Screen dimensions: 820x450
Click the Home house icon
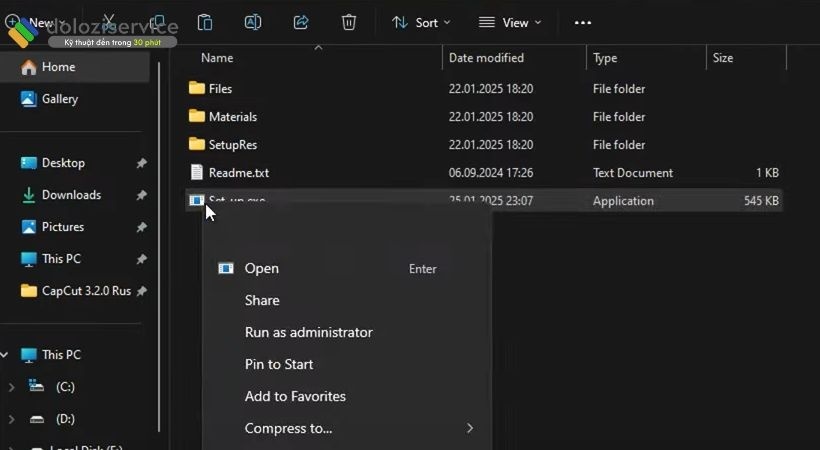click(28, 67)
